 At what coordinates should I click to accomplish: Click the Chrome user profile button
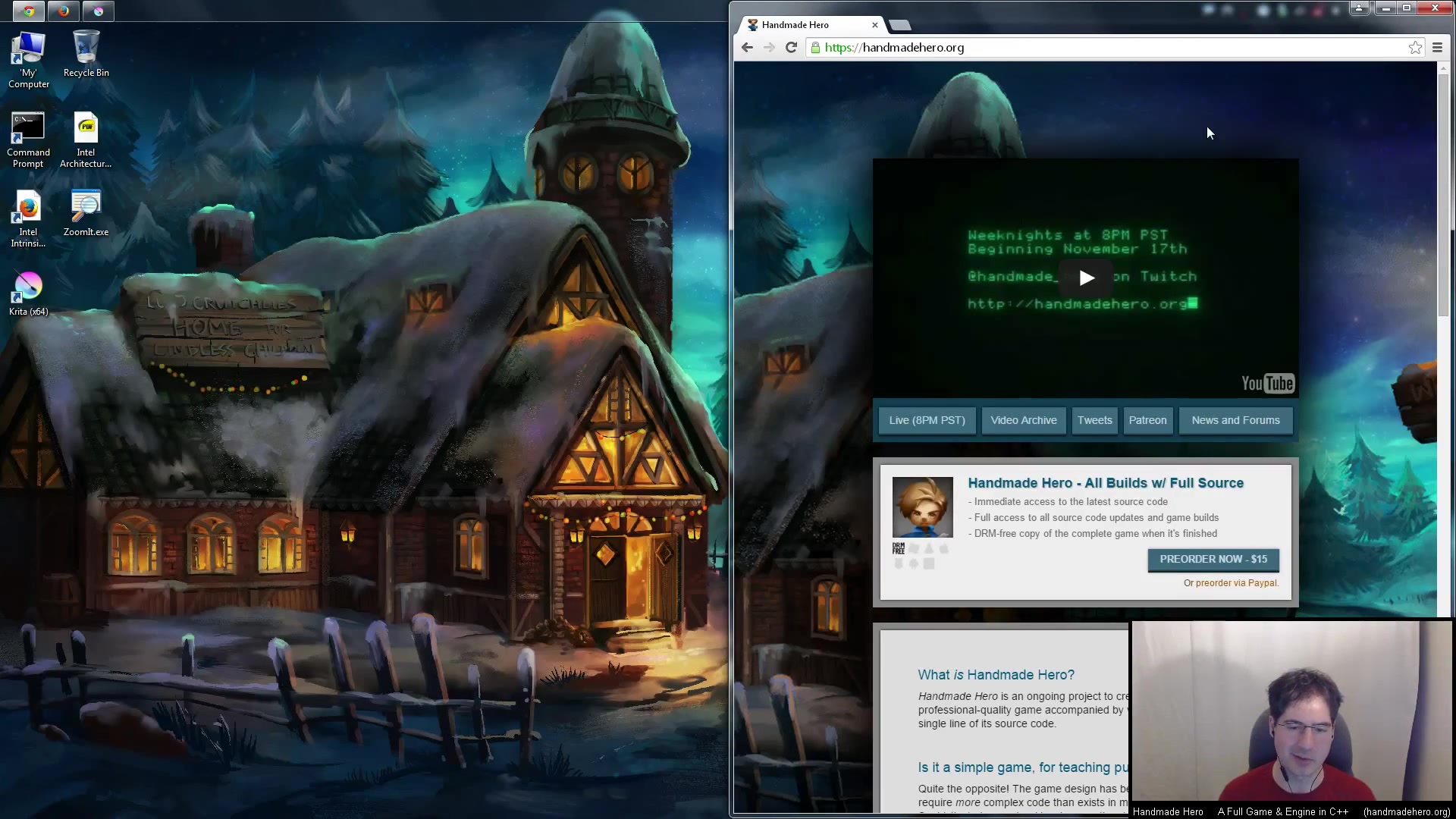[x=1359, y=8]
